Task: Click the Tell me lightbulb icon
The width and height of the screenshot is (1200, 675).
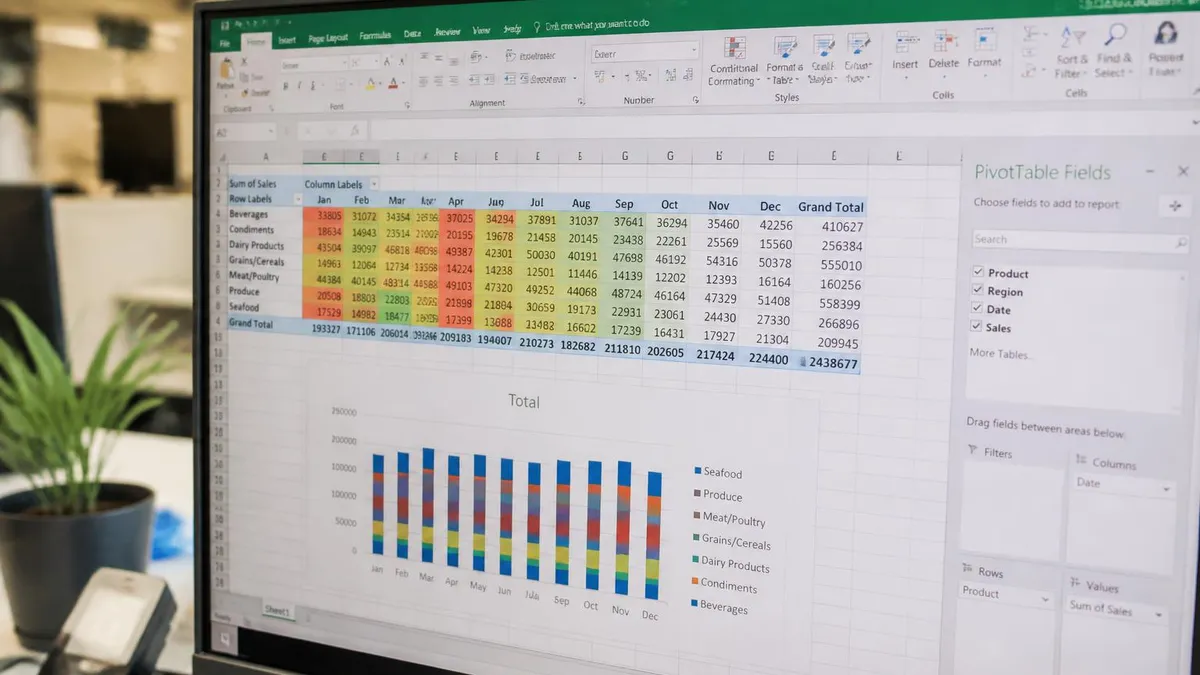Action: tap(537, 25)
